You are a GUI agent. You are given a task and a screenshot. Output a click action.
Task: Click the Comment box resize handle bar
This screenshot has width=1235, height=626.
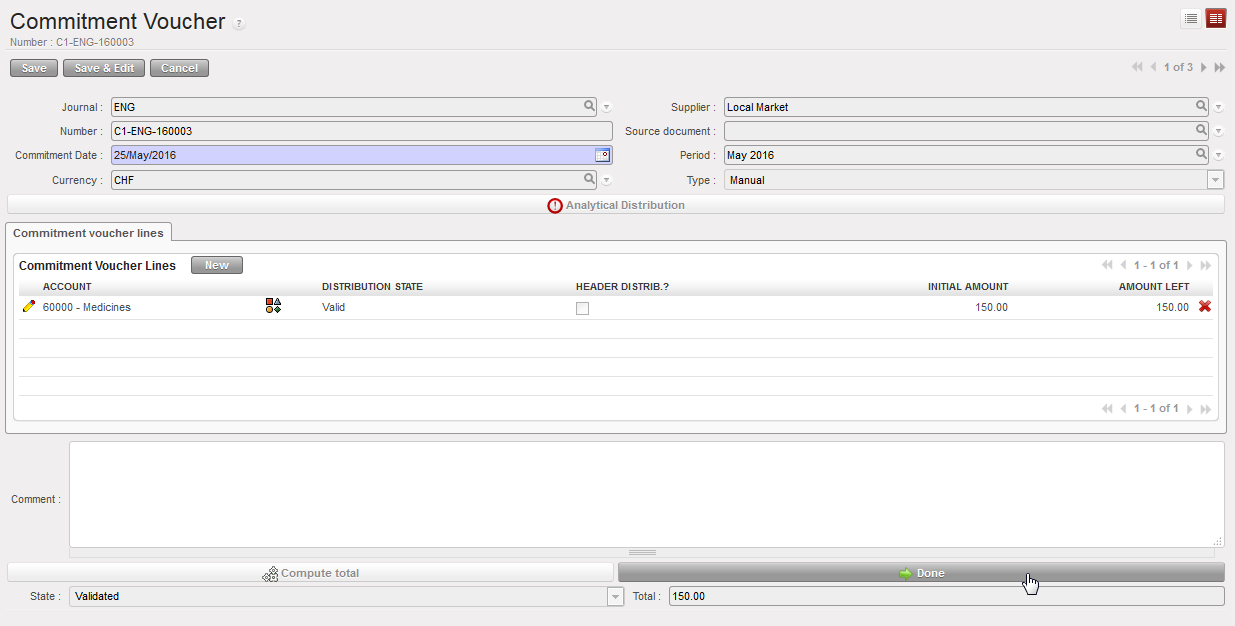click(641, 552)
